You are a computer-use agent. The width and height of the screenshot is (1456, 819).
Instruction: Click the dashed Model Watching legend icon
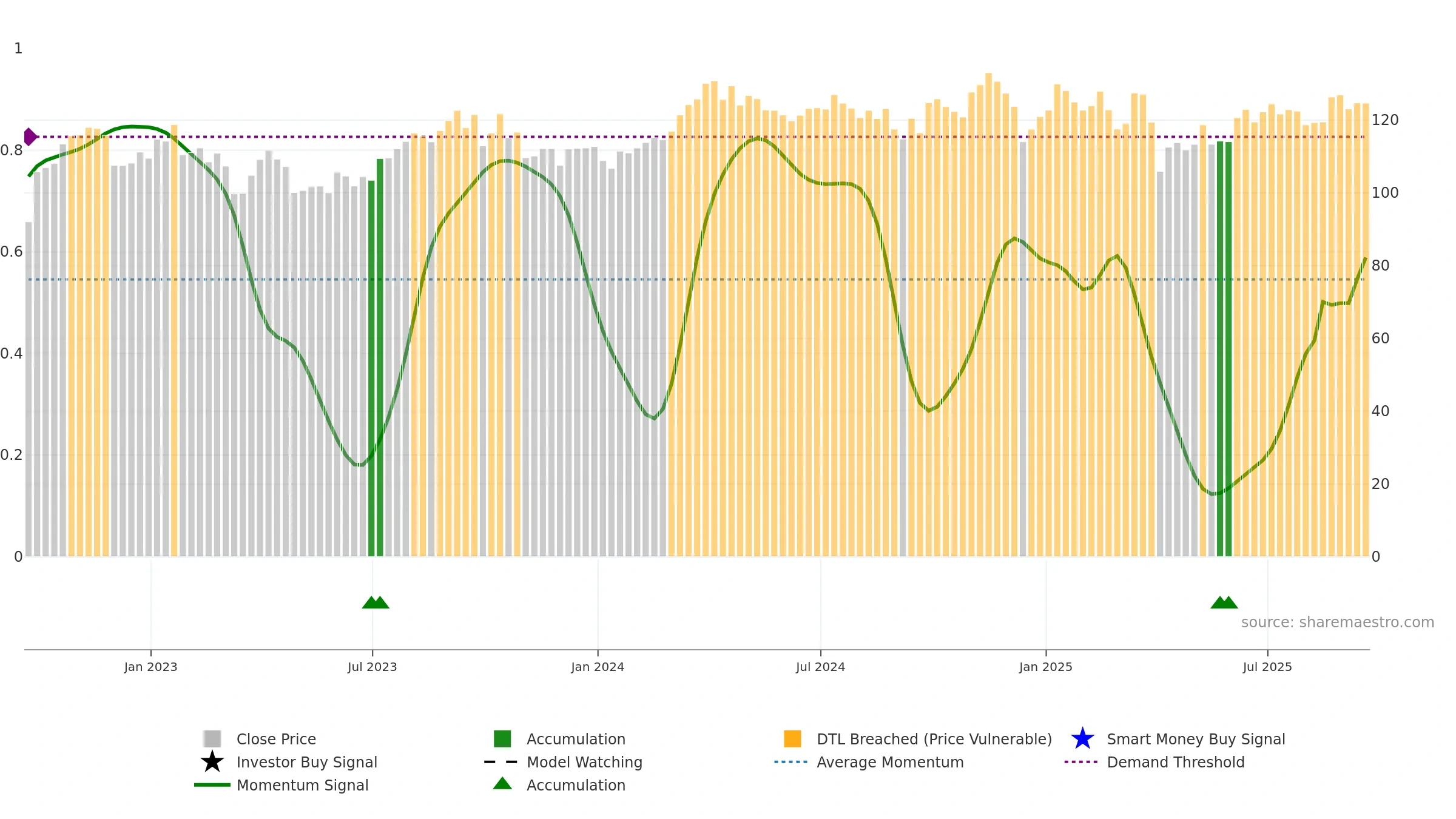500,761
